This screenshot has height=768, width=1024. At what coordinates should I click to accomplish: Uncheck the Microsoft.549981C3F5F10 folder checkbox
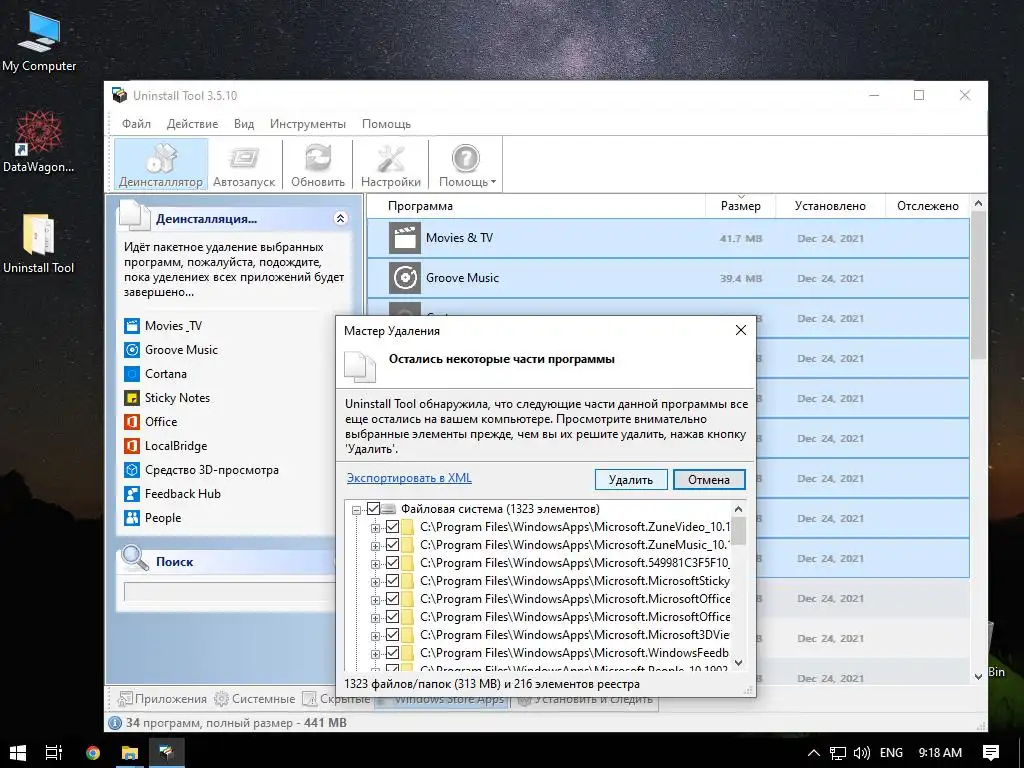[x=392, y=562]
